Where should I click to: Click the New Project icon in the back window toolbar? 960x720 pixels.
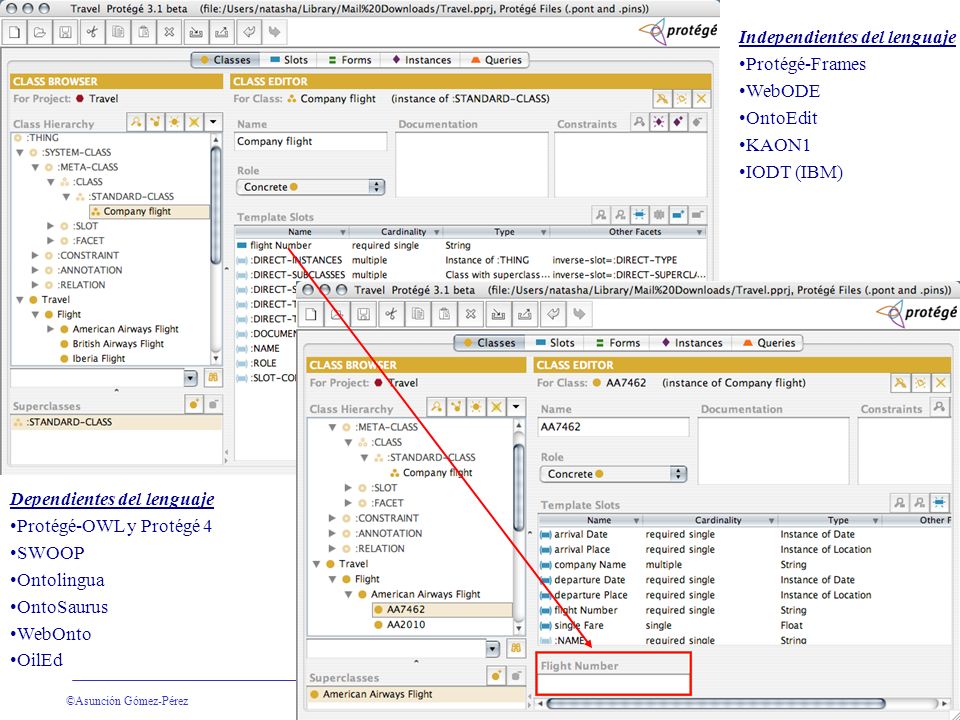tap(14, 32)
